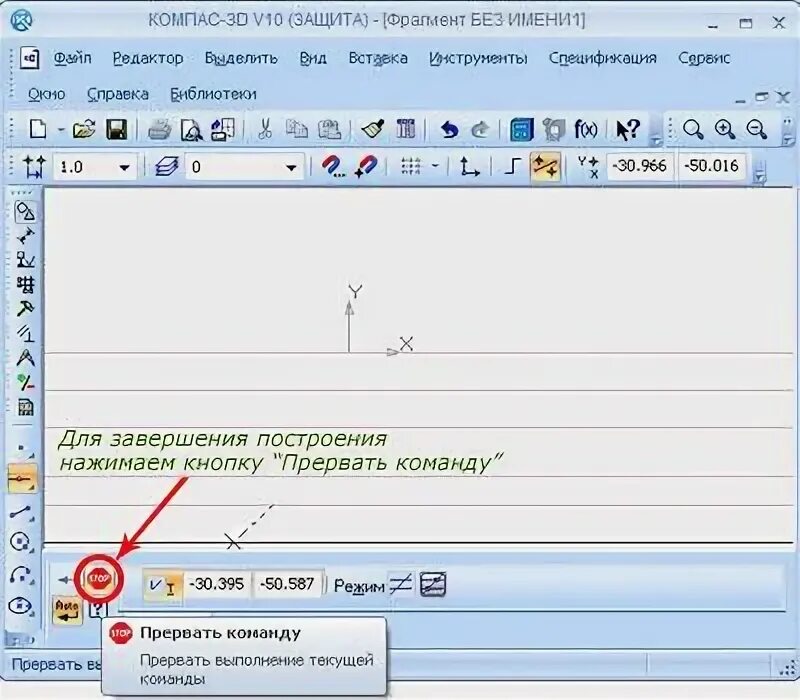Toggle the grid display button
The image size is (800, 700).
[x=410, y=167]
